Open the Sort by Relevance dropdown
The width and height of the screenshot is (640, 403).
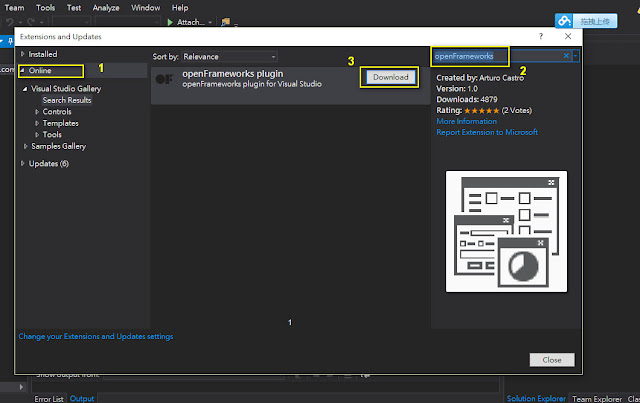(230, 56)
